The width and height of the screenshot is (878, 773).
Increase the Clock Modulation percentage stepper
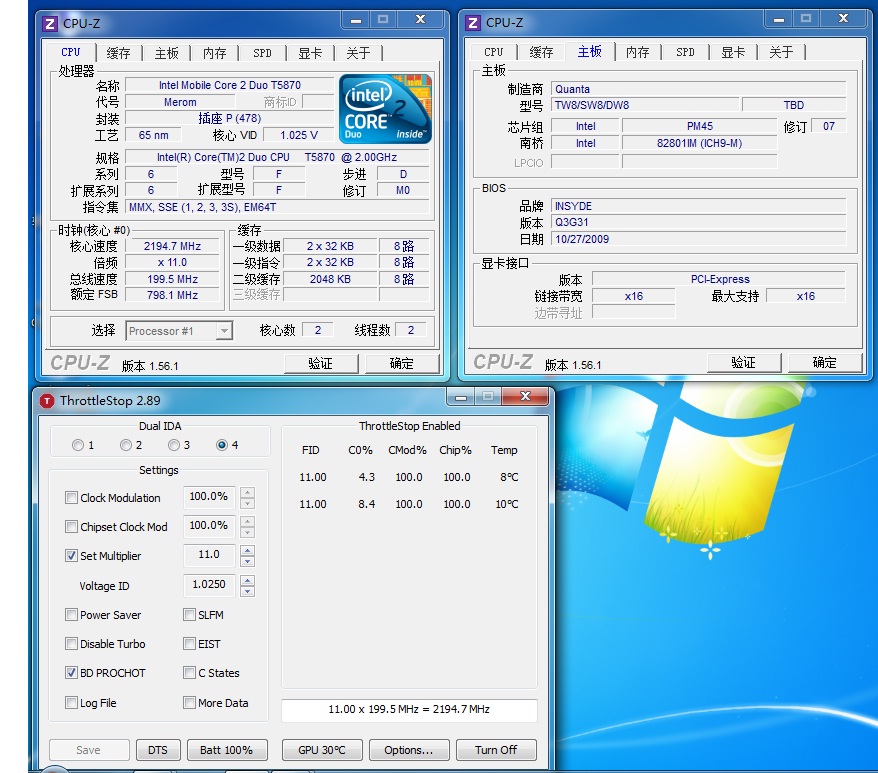247,492
